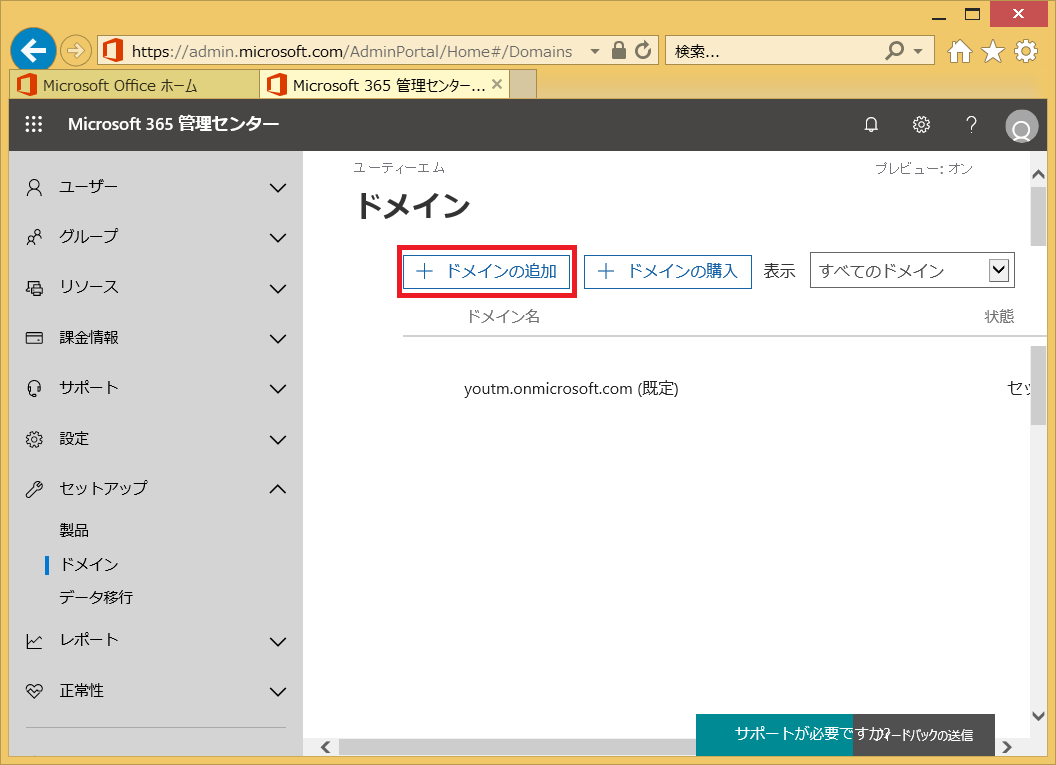Viewport: 1056px width, 765px height.
Task: Click the chart icon beside レポート
Action: [x=34, y=641]
